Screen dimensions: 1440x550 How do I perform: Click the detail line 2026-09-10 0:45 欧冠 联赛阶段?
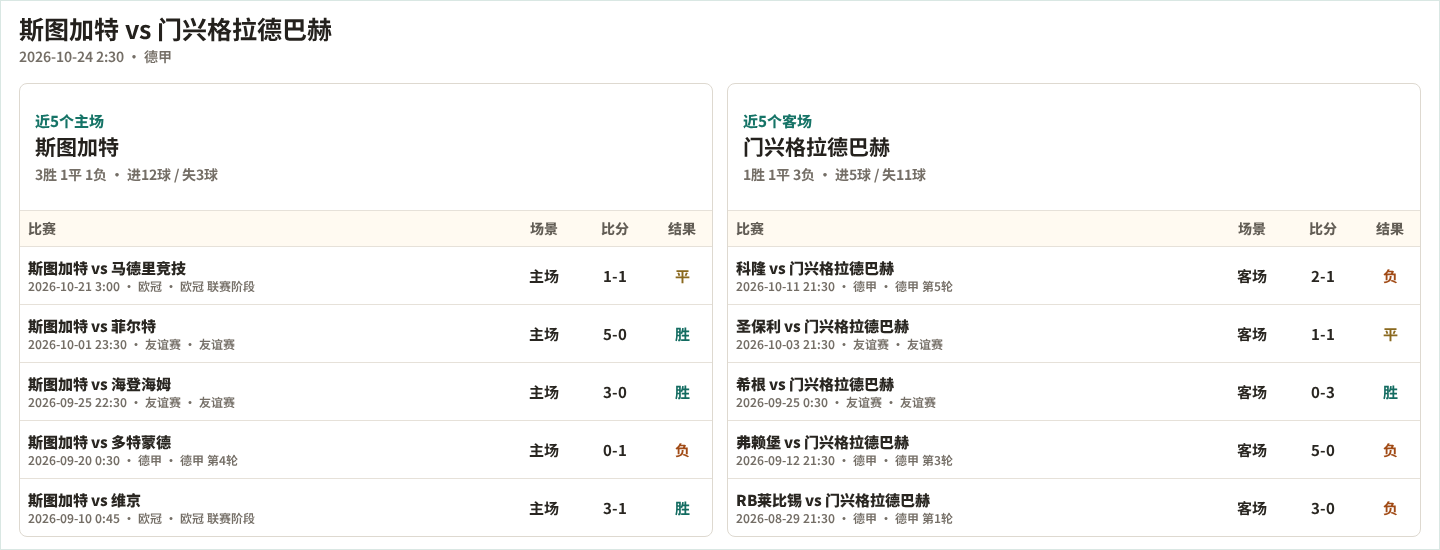tap(141, 519)
